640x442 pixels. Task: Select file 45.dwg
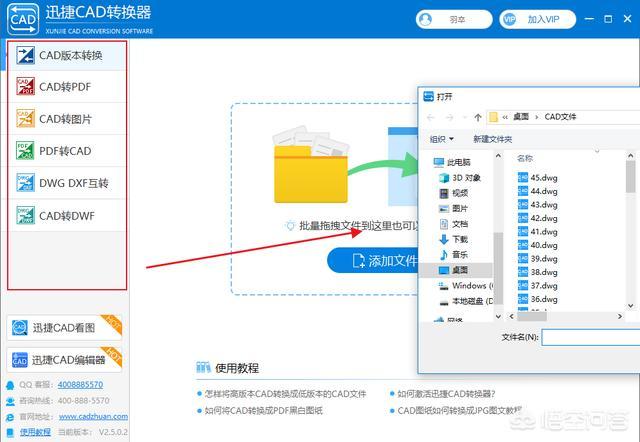point(538,178)
